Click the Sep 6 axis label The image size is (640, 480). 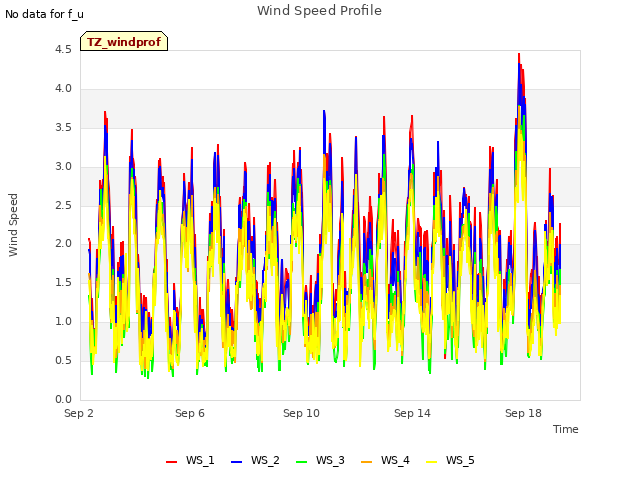190,413
